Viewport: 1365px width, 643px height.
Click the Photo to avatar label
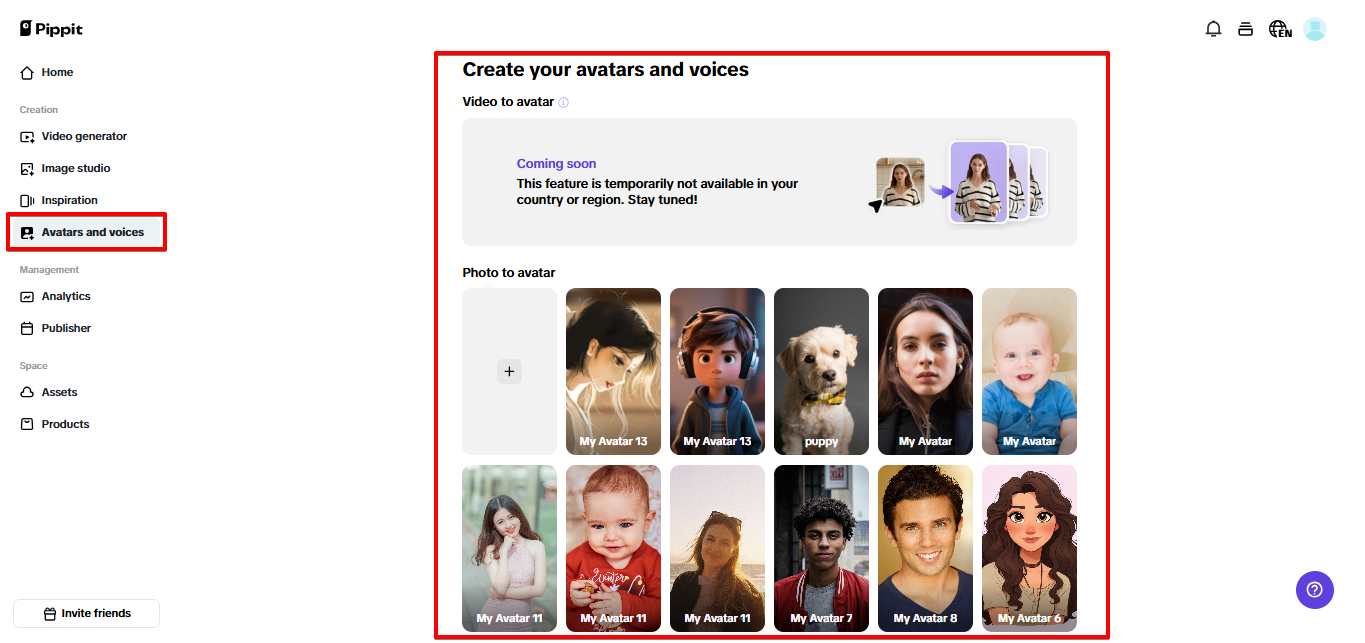(508, 273)
